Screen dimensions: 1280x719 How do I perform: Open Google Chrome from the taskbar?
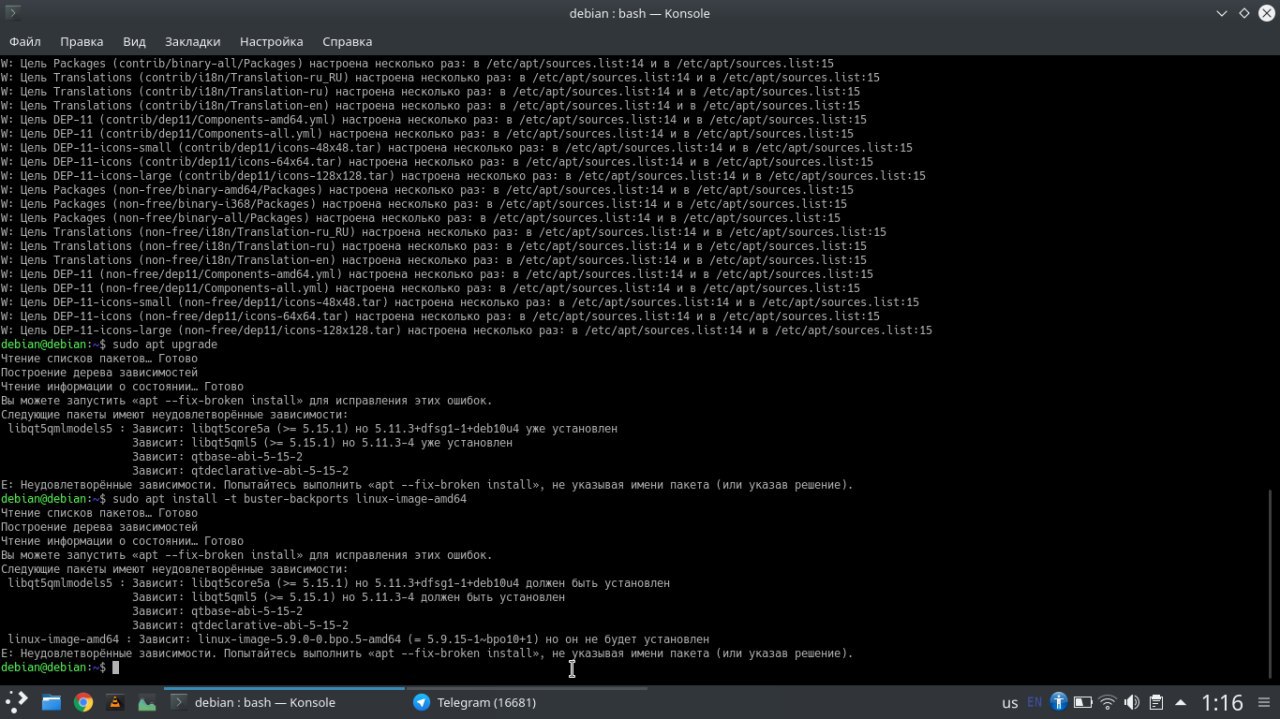pos(83,702)
